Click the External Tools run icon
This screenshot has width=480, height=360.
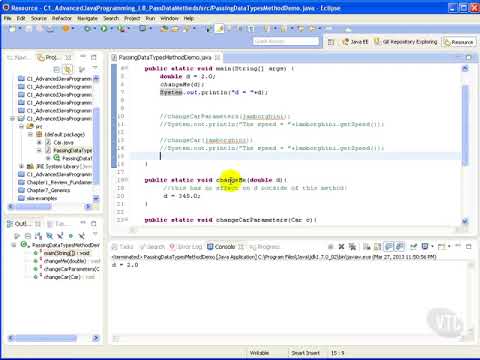click(120, 29)
